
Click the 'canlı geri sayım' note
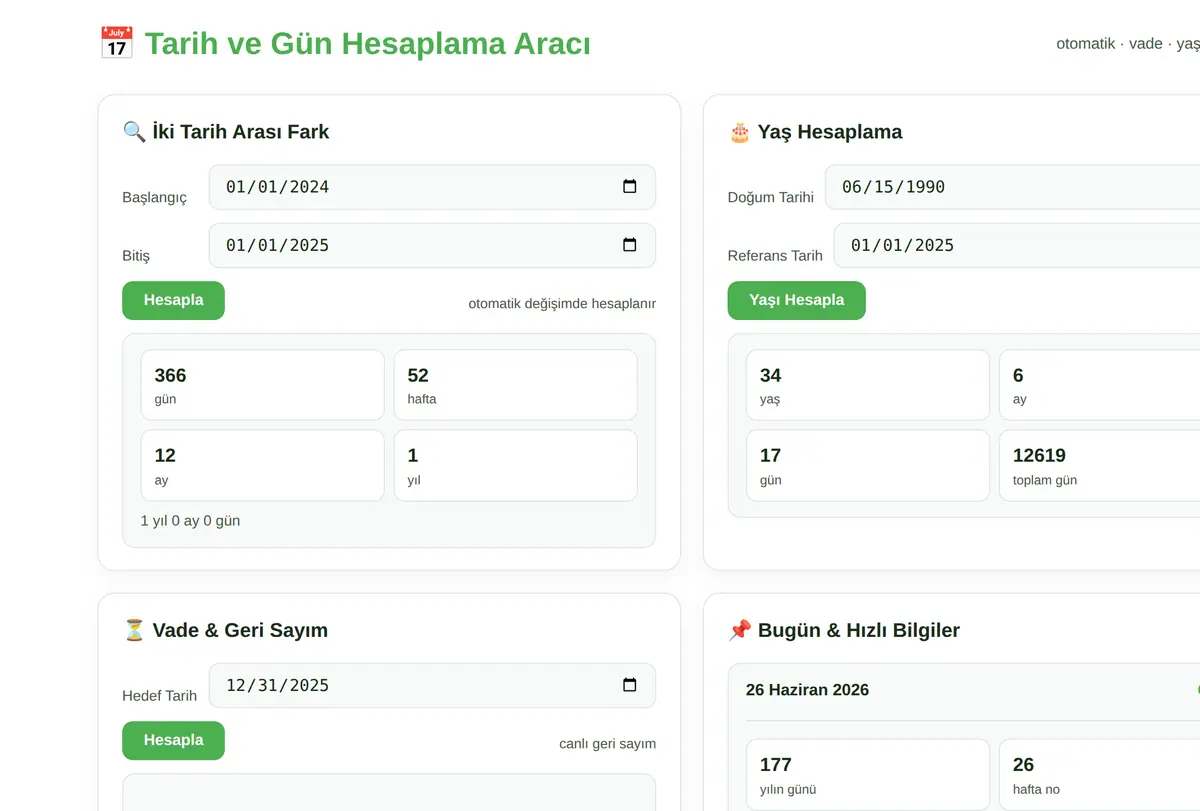click(x=608, y=744)
